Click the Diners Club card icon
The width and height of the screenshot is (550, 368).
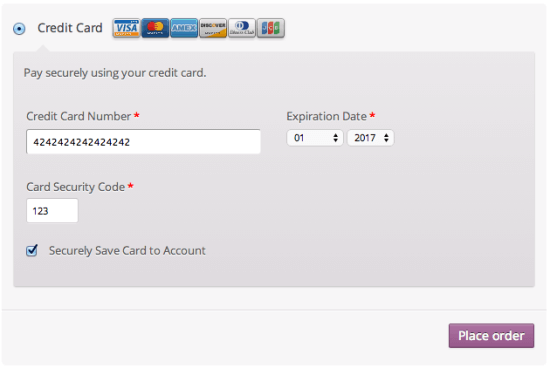242,28
